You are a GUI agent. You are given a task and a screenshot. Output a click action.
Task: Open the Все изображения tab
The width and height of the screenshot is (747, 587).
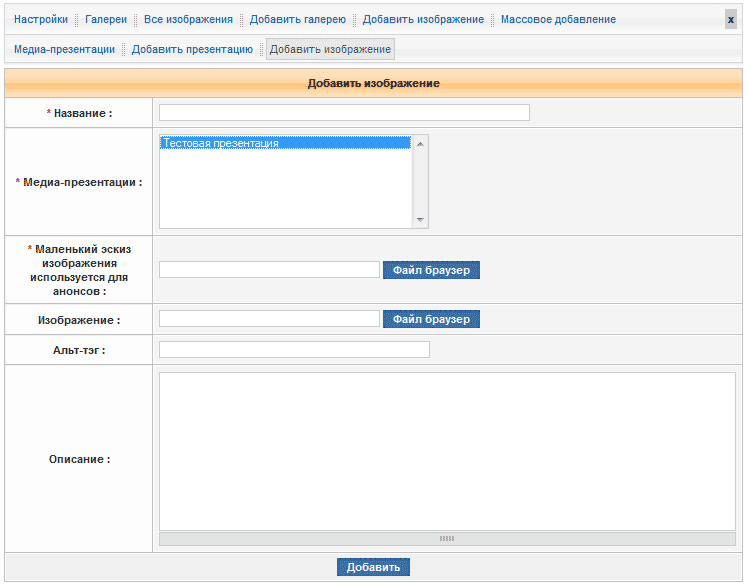pyautogui.click(x=188, y=19)
